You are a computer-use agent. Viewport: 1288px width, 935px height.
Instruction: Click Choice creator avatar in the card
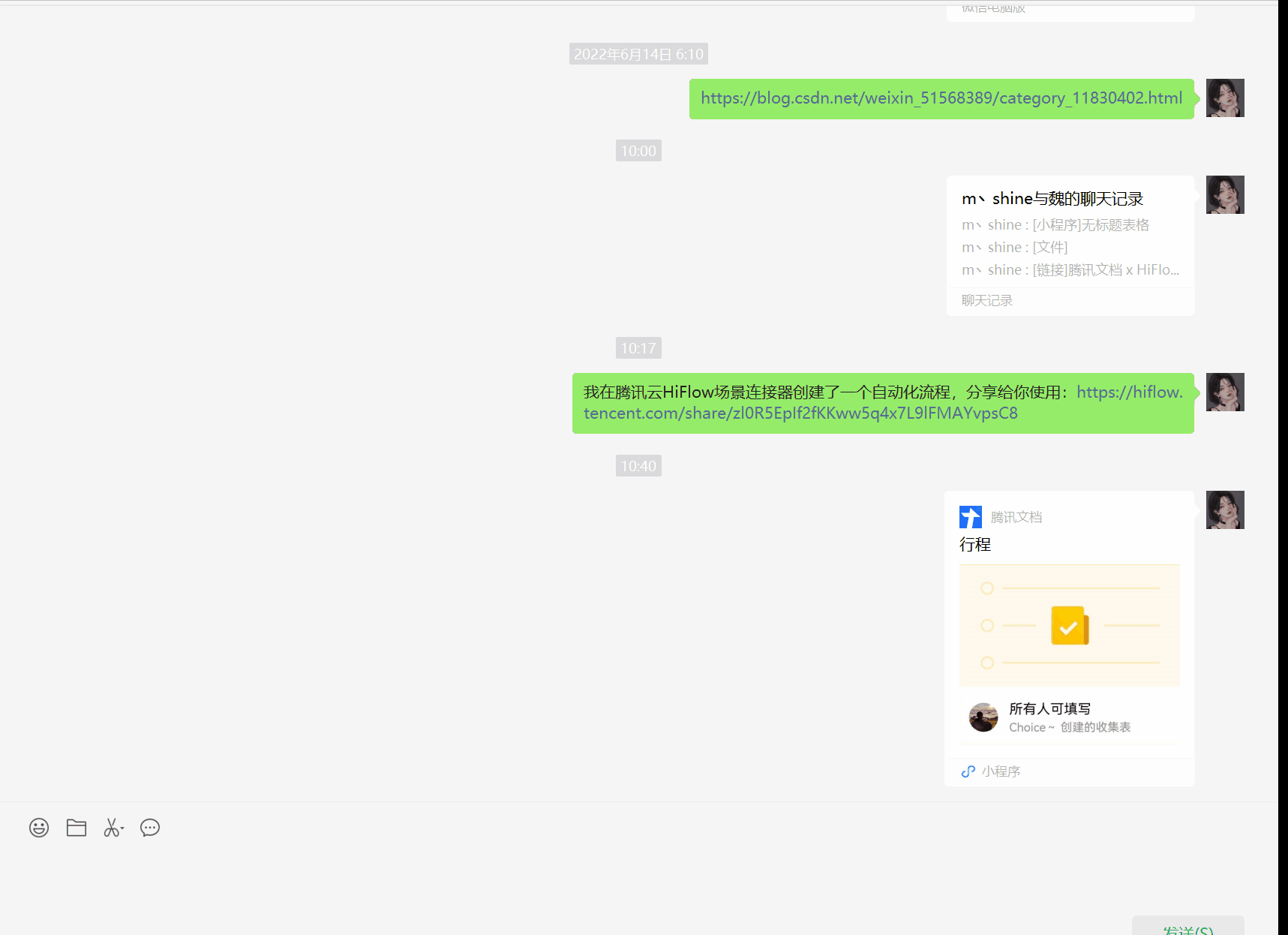pos(983,717)
